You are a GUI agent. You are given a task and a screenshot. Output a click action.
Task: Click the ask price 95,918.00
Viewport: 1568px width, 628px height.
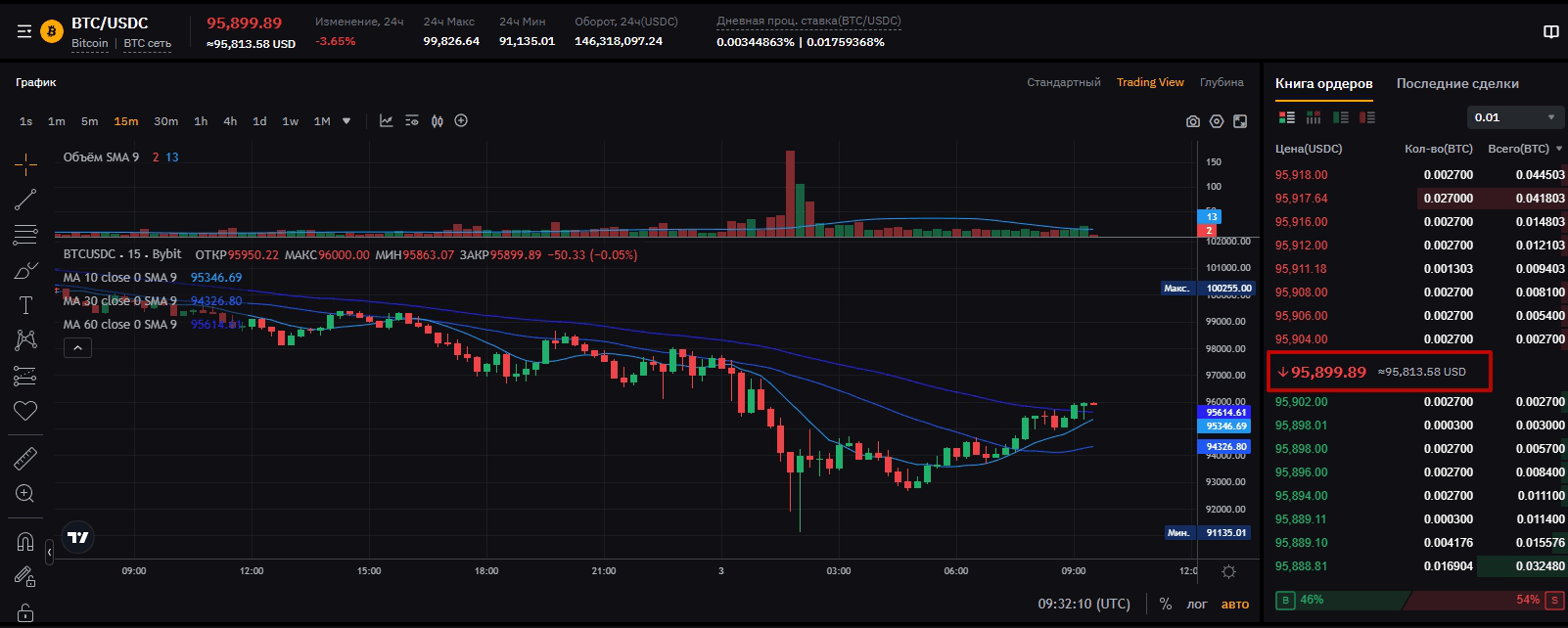[1302, 175]
